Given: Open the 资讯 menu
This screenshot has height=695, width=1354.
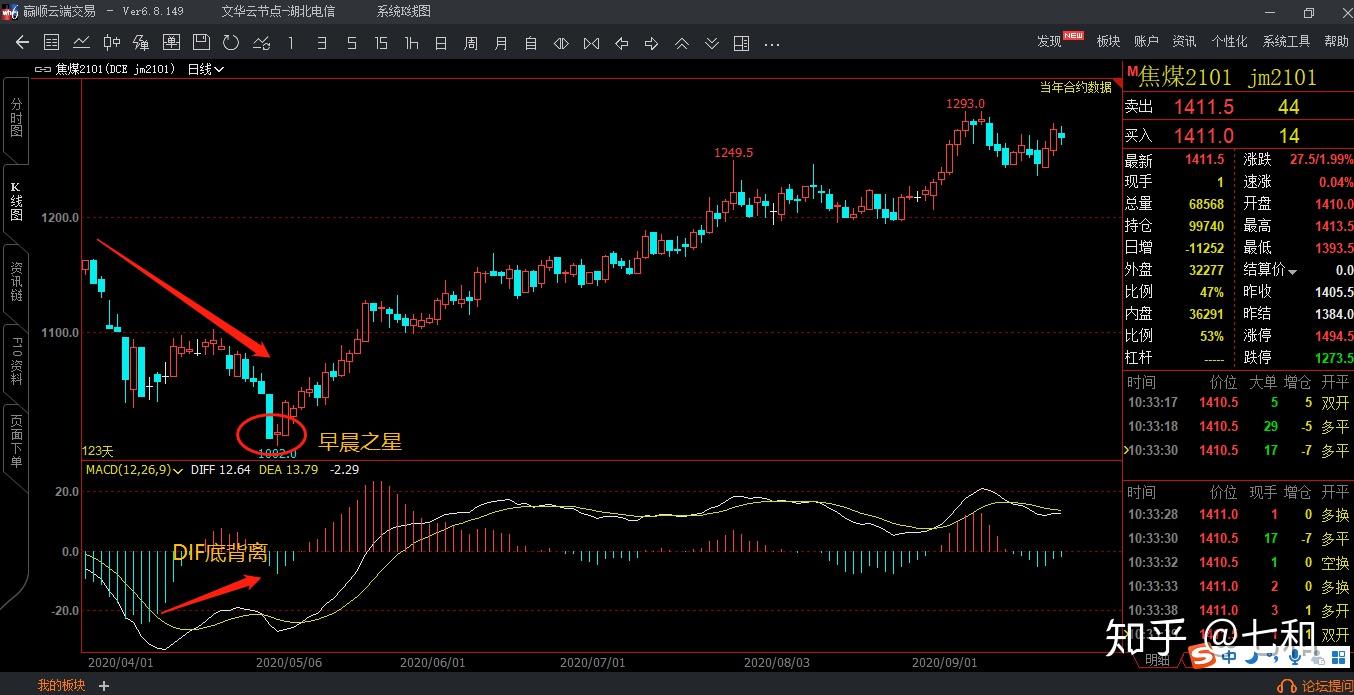Looking at the screenshot, I should pyautogui.click(x=1184, y=41).
